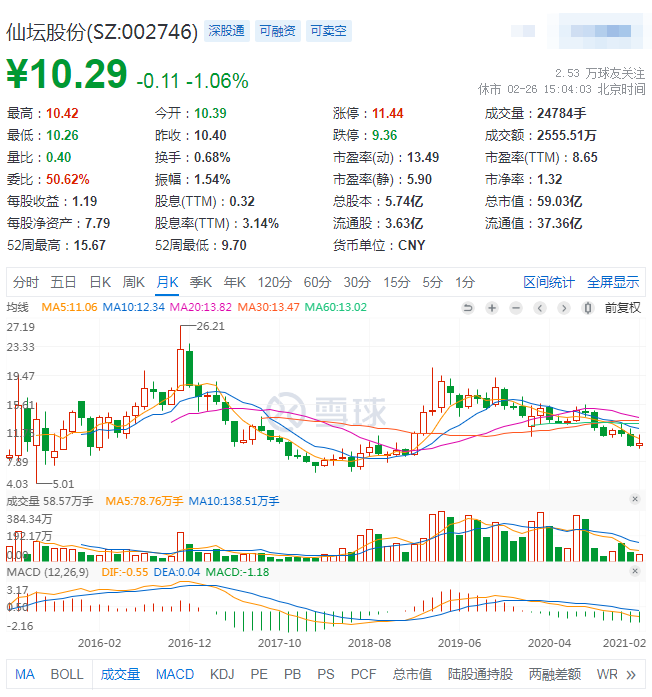Open 区间统计 range statistics

click(x=549, y=282)
